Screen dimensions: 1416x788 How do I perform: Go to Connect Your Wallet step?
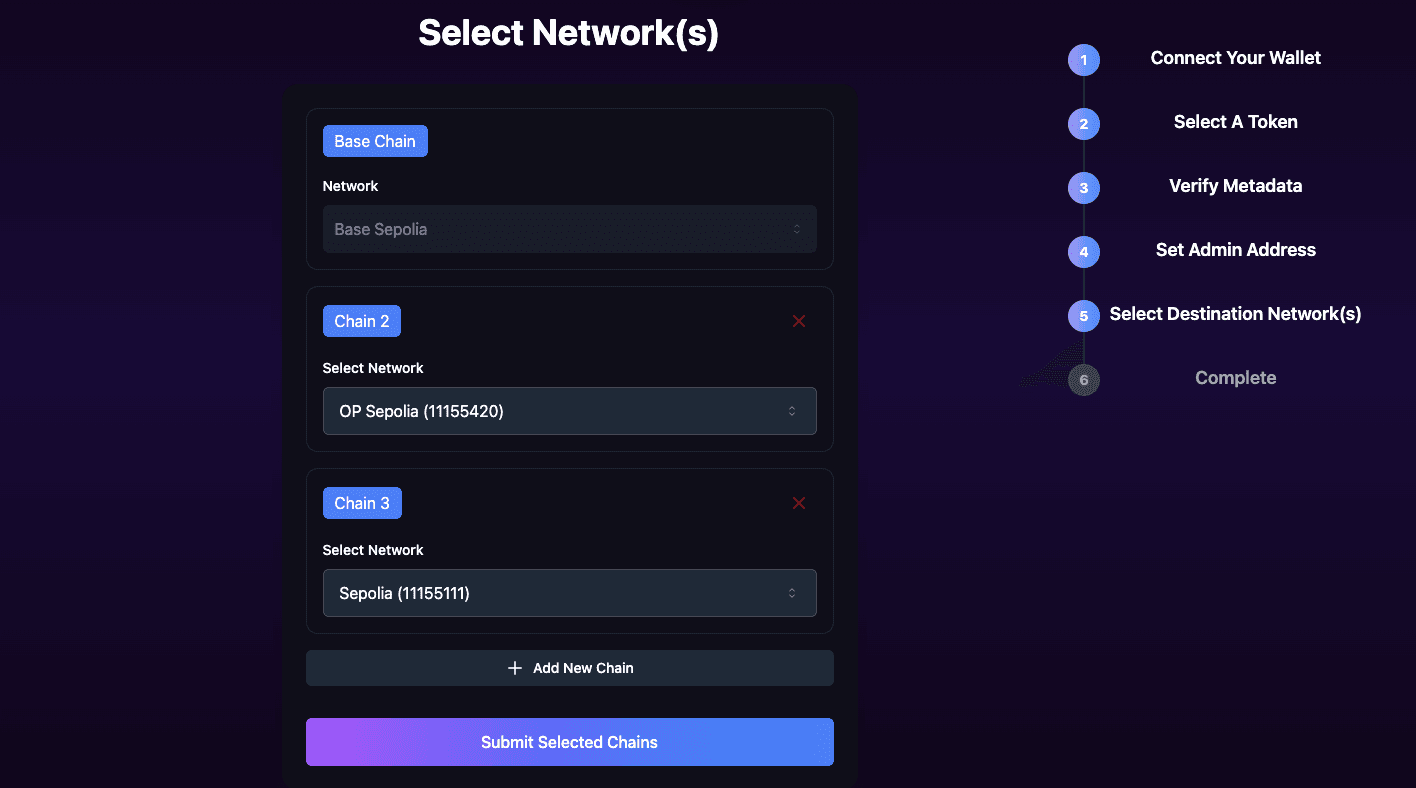pos(1235,58)
